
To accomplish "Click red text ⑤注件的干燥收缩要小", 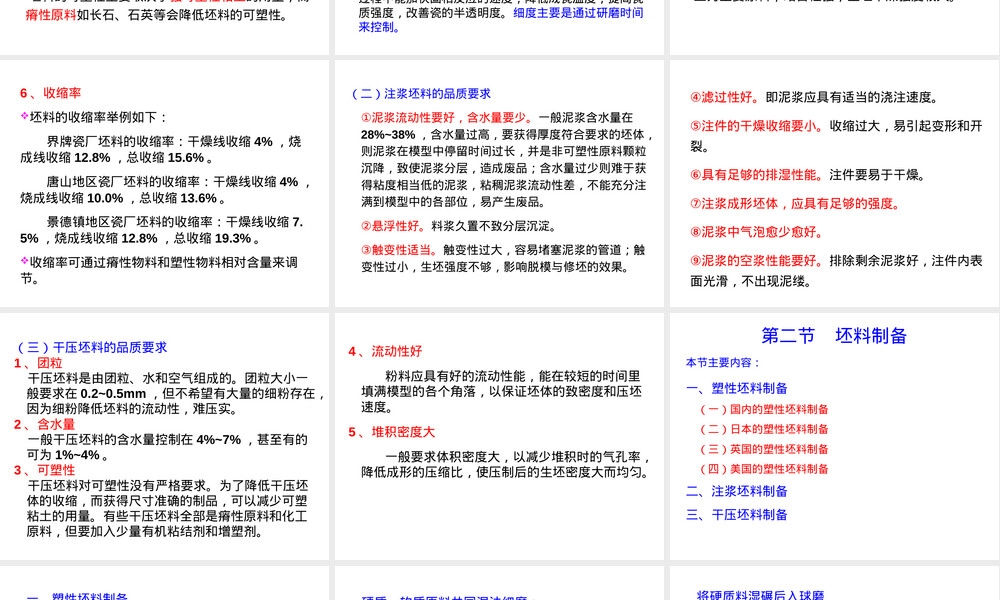I will coord(756,126).
